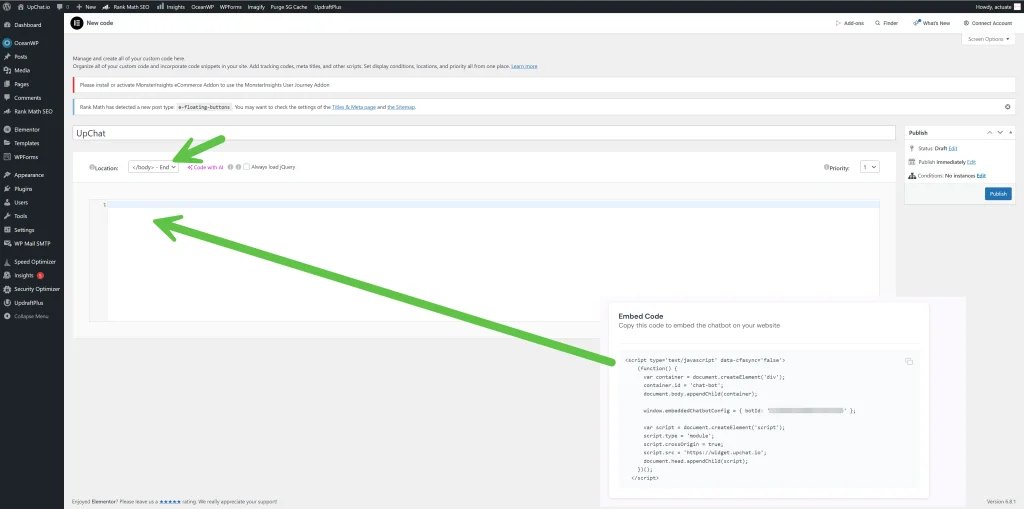Click the five-star rating link
Screen dimensions: 1024x509
click(x=170, y=502)
